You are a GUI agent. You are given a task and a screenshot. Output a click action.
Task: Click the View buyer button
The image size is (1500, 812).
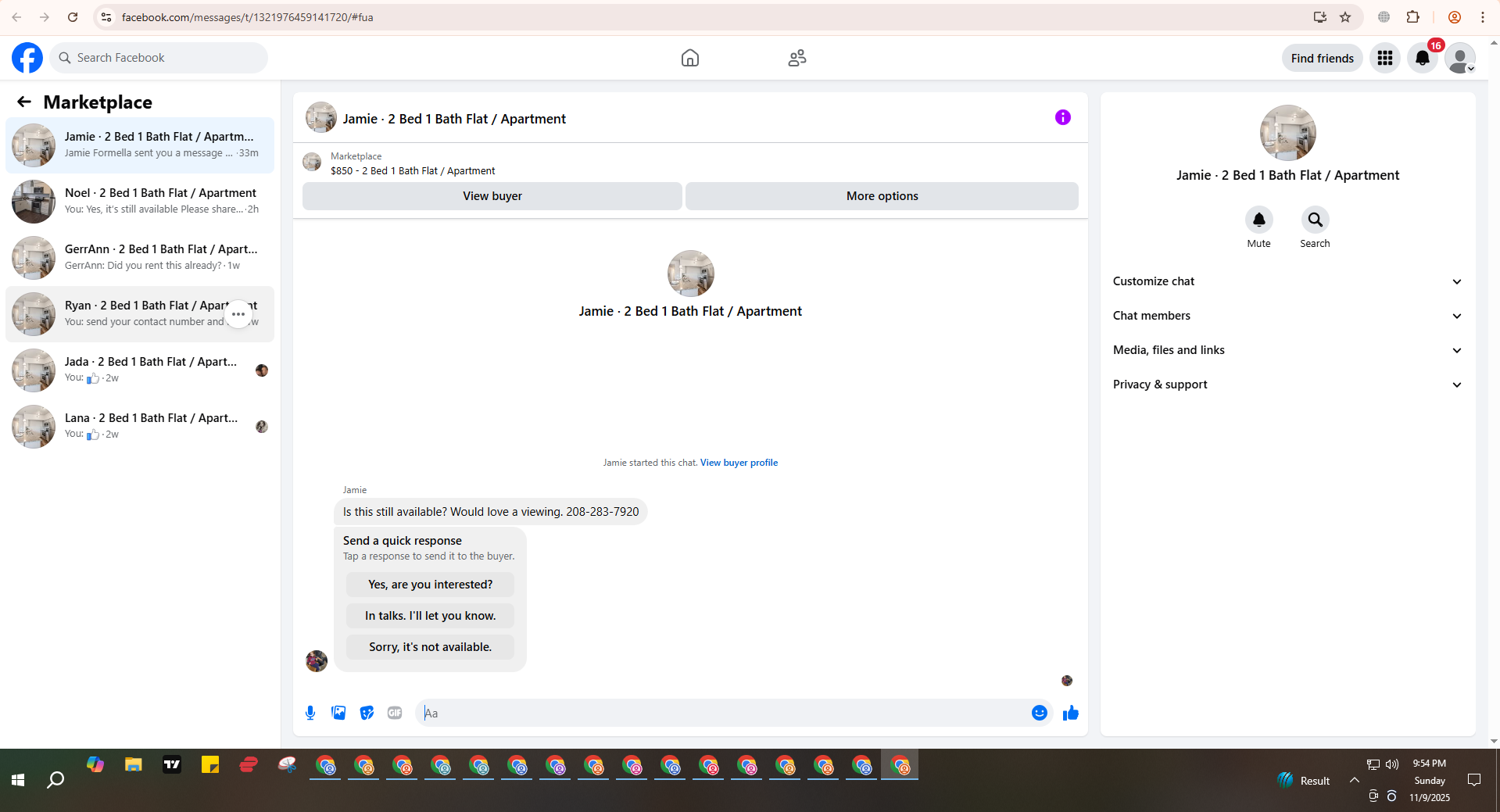492,196
